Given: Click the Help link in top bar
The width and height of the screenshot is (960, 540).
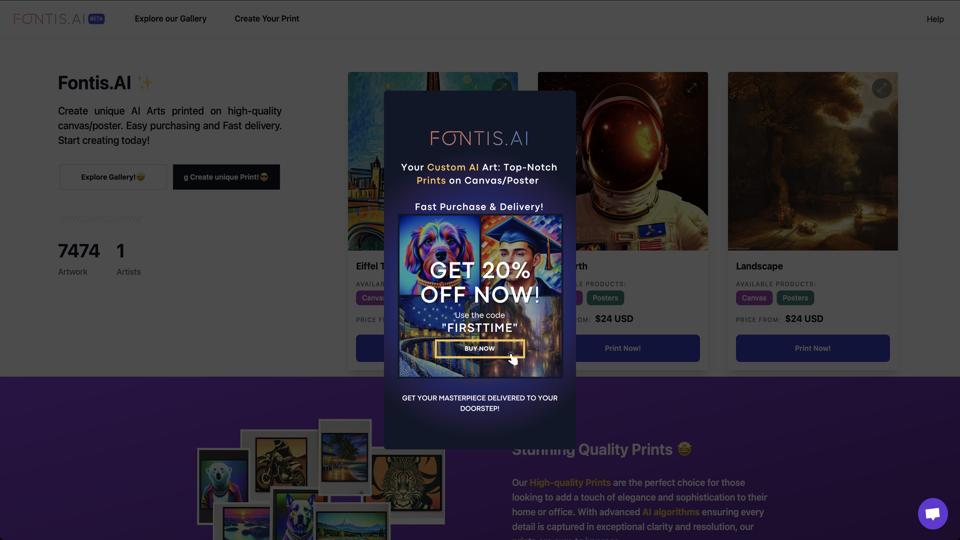Looking at the screenshot, I should [934, 19].
